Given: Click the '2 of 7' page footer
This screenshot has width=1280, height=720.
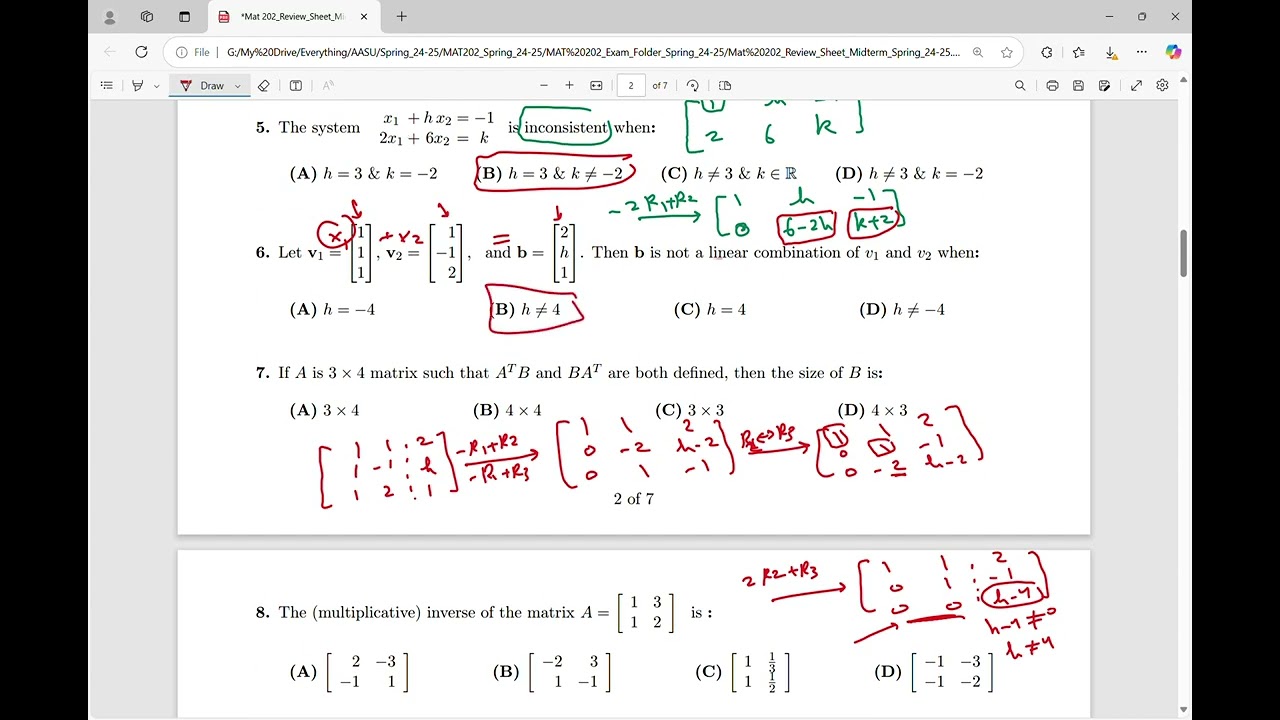Looking at the screenshot, I should pyautogui.click(x=634, y=498).
